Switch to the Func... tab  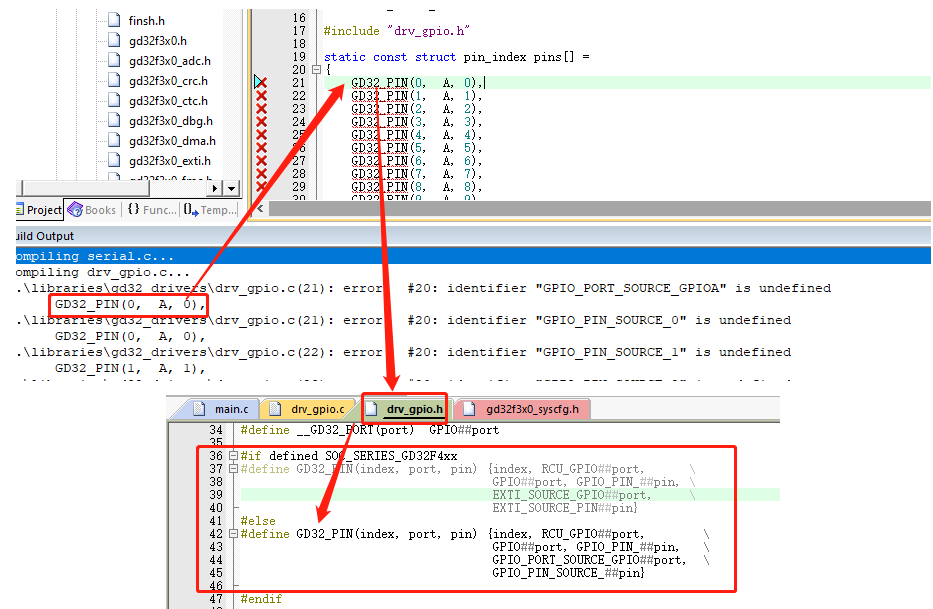point(152,210)
